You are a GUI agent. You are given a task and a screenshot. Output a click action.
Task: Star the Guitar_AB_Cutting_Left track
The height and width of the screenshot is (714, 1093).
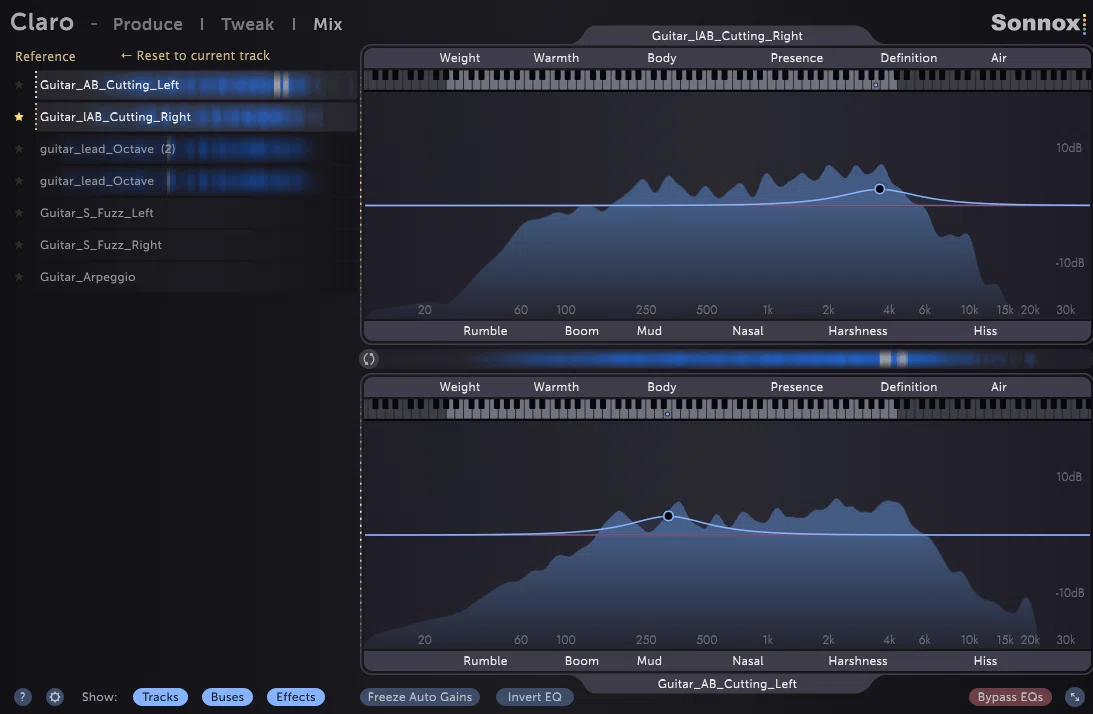tap(19, 85)
